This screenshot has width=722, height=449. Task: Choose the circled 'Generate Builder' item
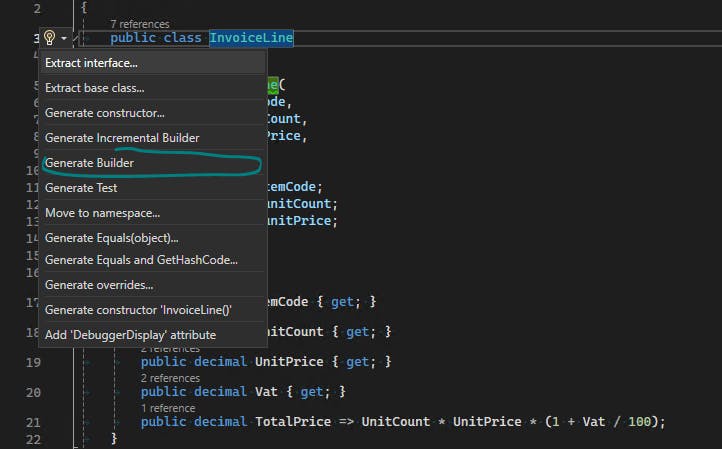pos(89,162)
